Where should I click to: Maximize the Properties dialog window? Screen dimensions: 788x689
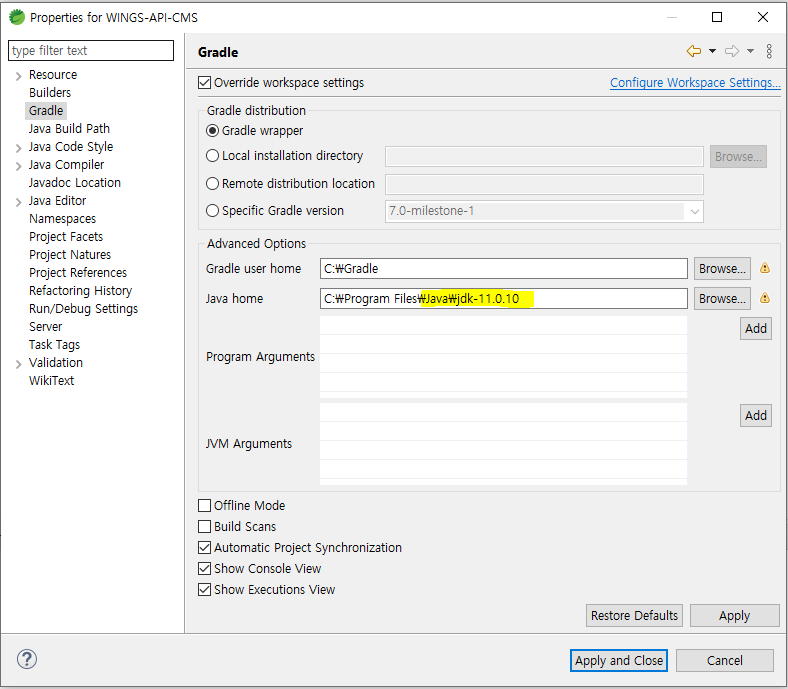click(717, 17)
